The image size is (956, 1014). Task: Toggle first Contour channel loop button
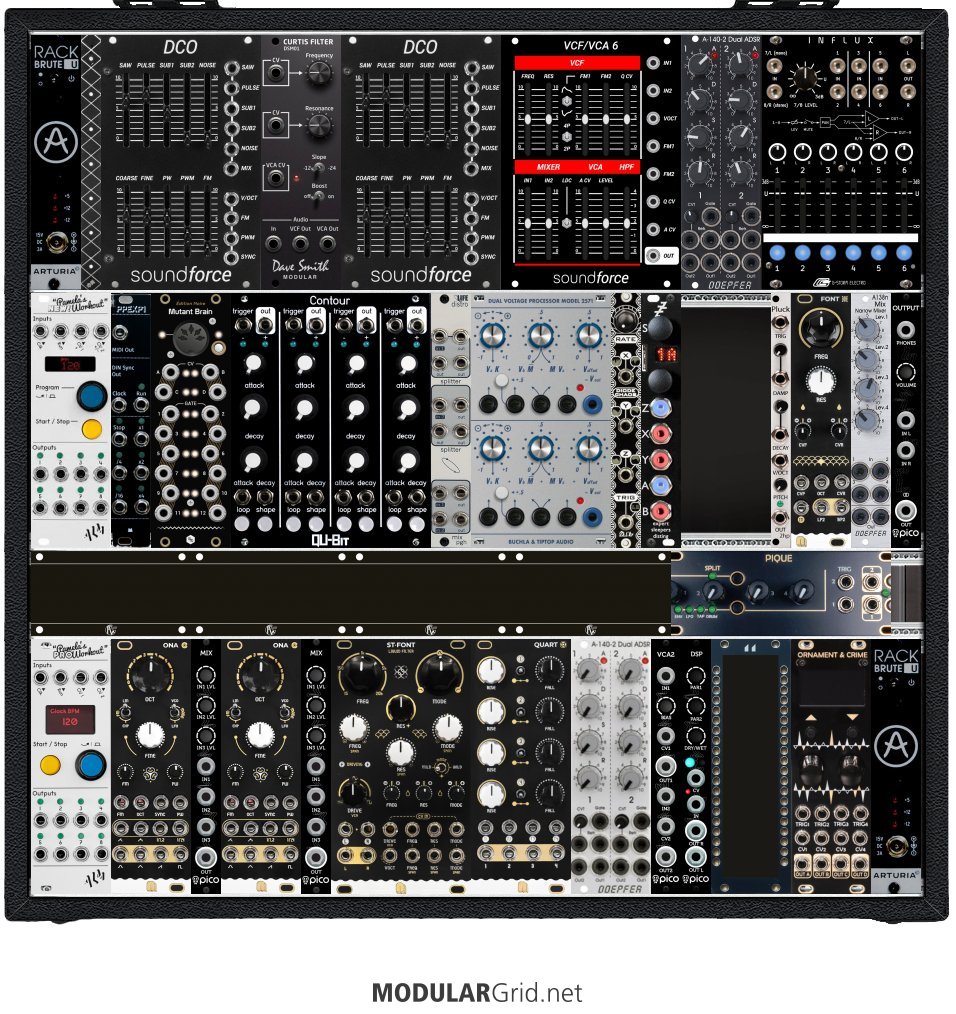pos(243,524)
